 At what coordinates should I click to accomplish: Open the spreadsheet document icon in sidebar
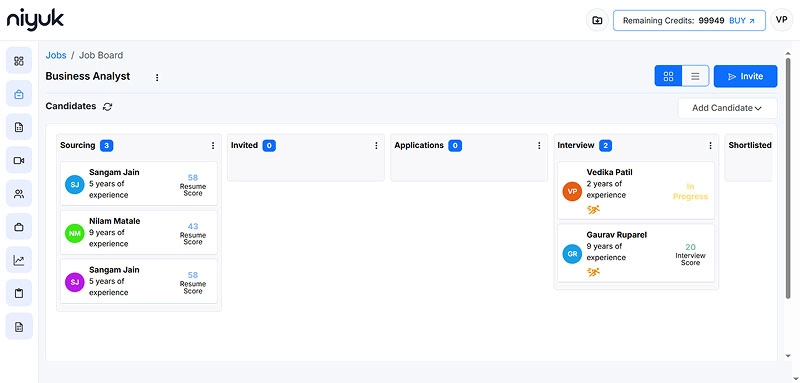tap(19, 127)
